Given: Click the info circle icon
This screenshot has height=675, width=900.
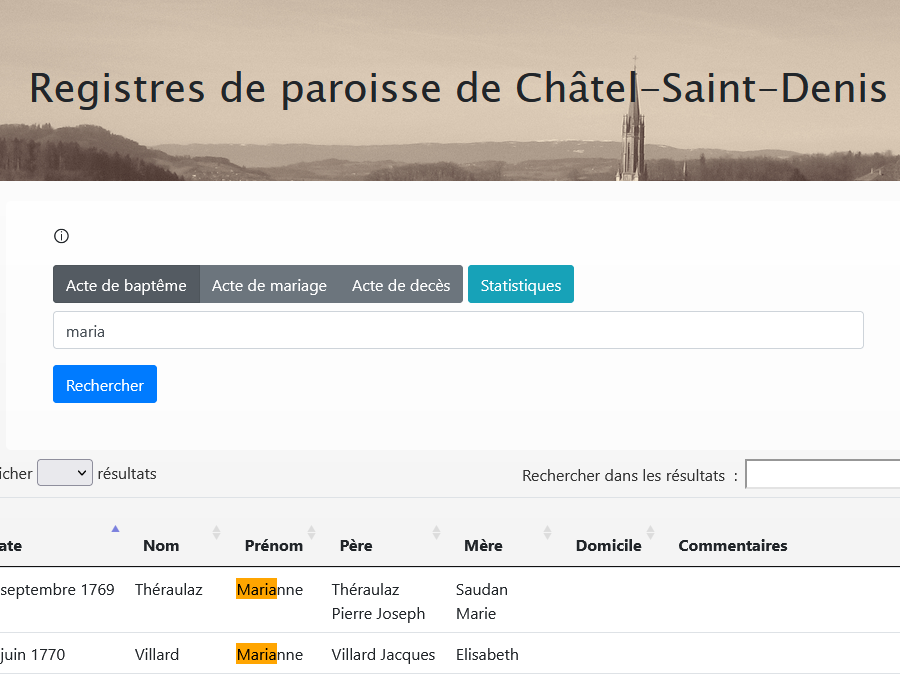Looking at the screenshot, I should [61, 237].
